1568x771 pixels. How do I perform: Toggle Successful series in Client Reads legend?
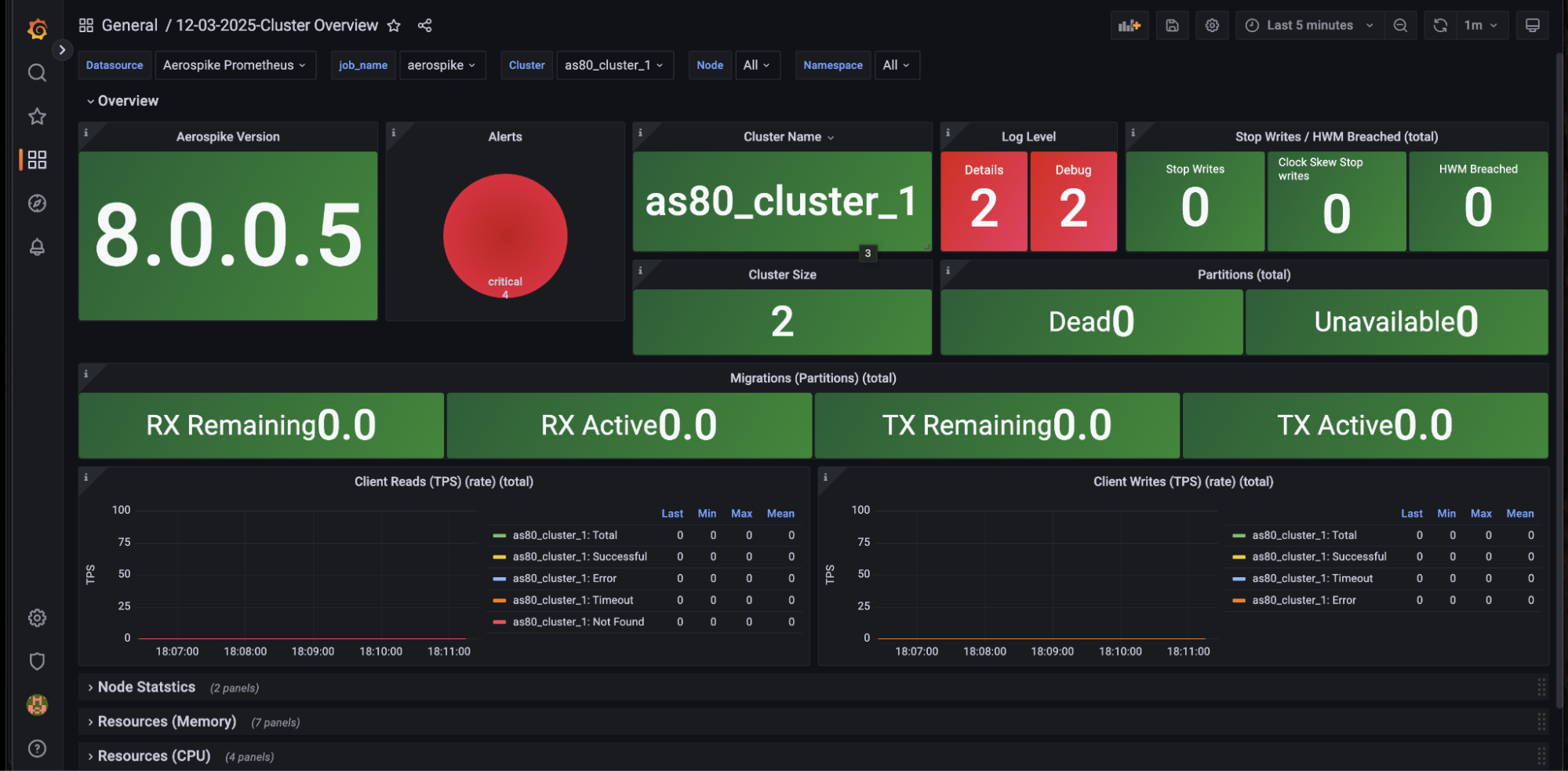point(580,557)
